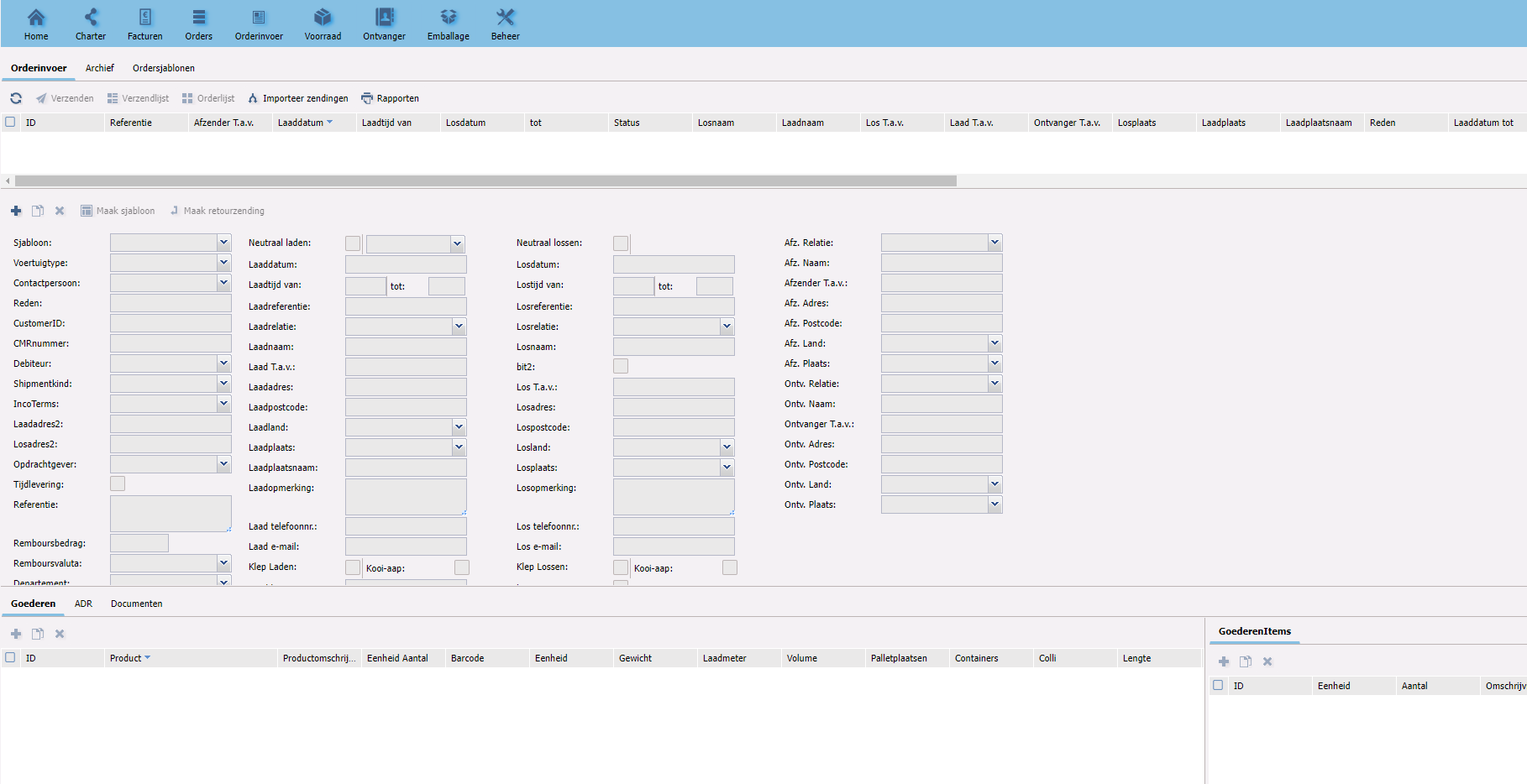Expand the Laadrelatie dropdown
Screen dimensions: 1527x784
(459, 327)
